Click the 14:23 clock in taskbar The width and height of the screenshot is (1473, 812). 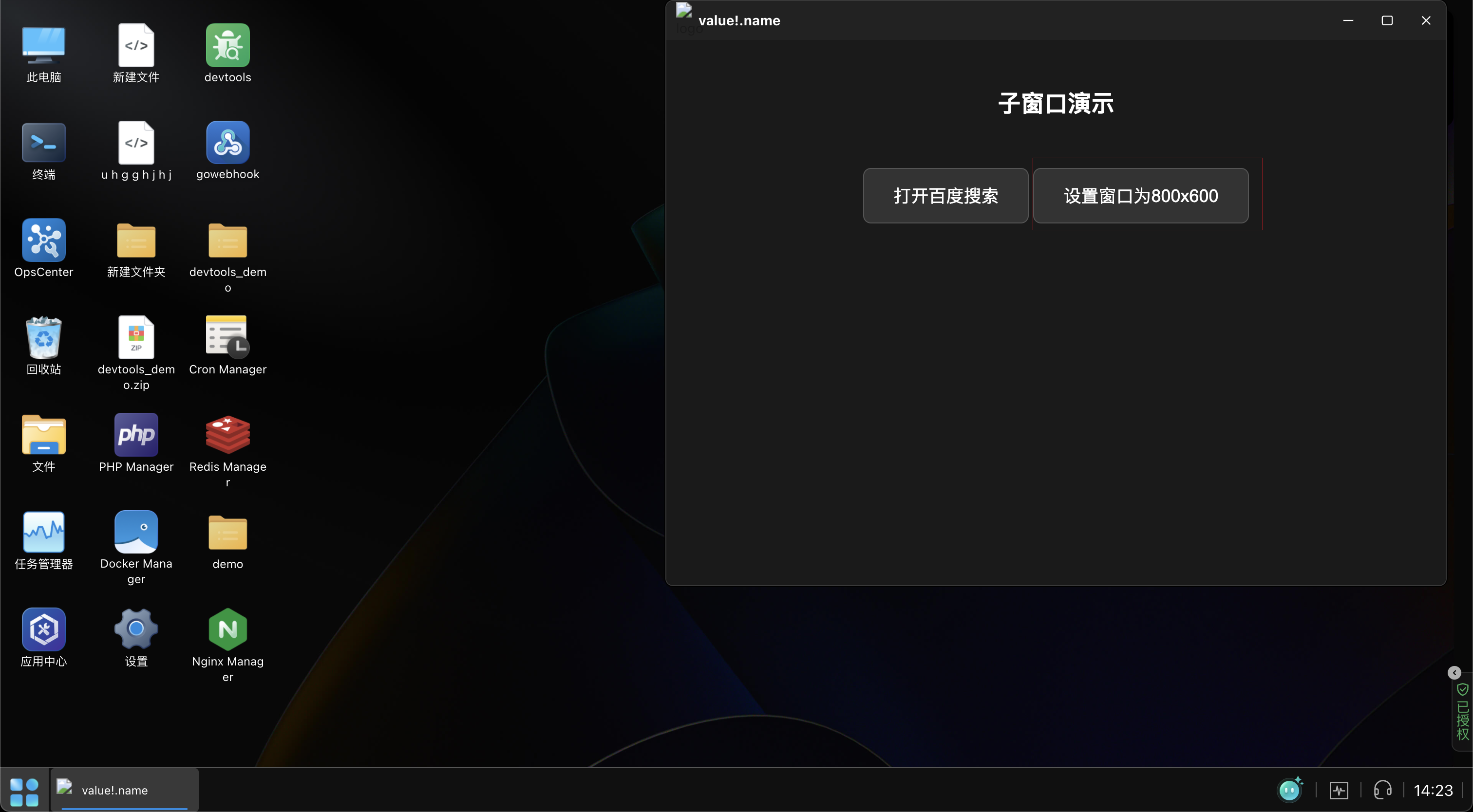tap(1433, 791)
